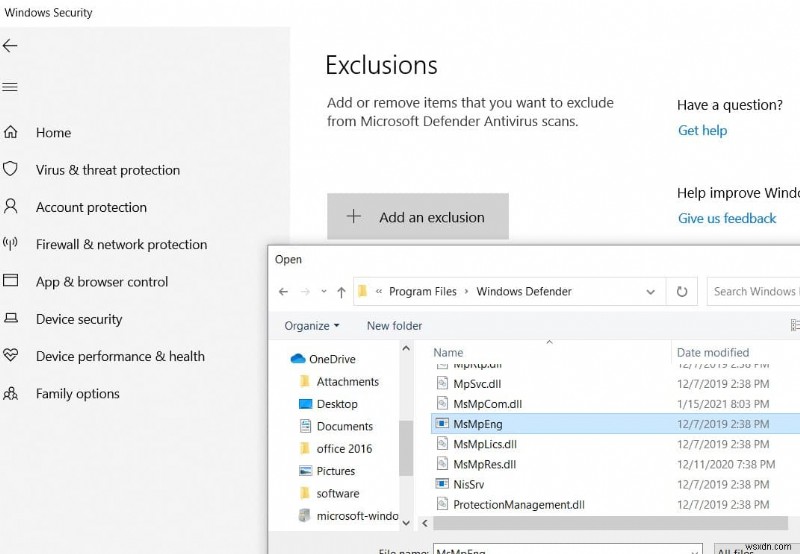The width and height of the screenshot is (800, 554).
Task: Click horizontal scrollbar left arrow in file list
Action: tap(424, 523)
